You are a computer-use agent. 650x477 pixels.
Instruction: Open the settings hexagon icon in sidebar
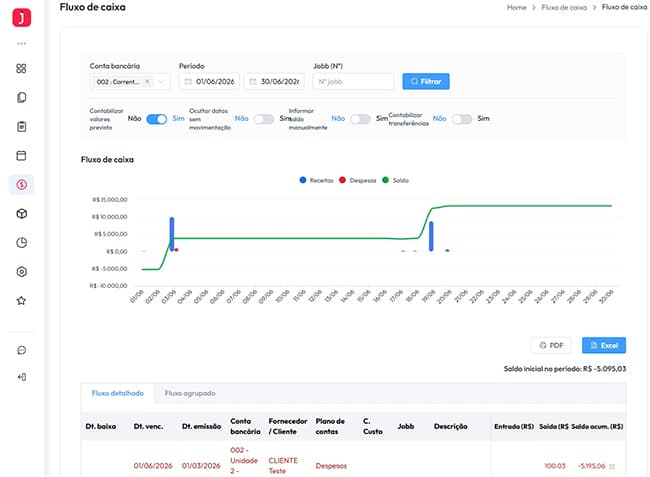click(22, 272)
